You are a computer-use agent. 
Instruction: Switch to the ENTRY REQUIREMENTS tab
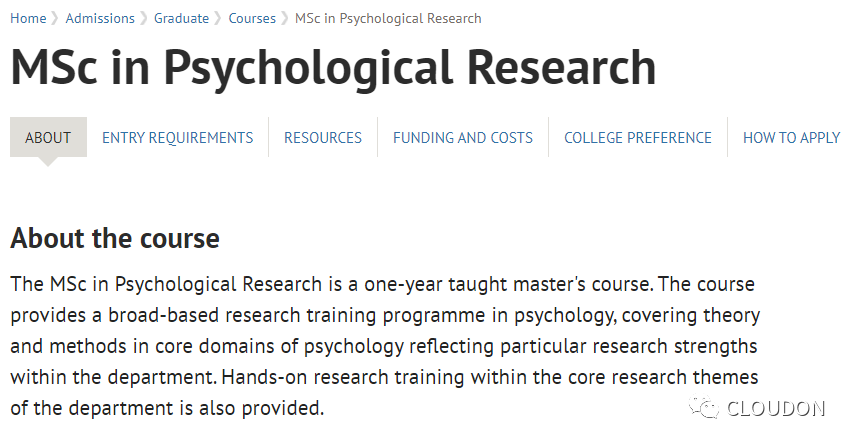178,138
